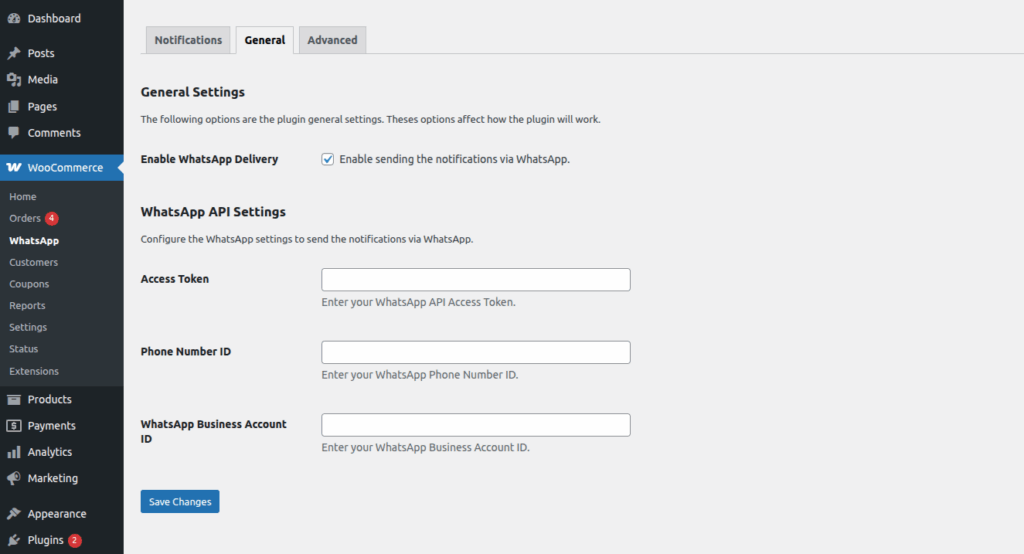Screen dimensions: 1024x554
Task: Click the Media library icon
Action: pos(14,80)
